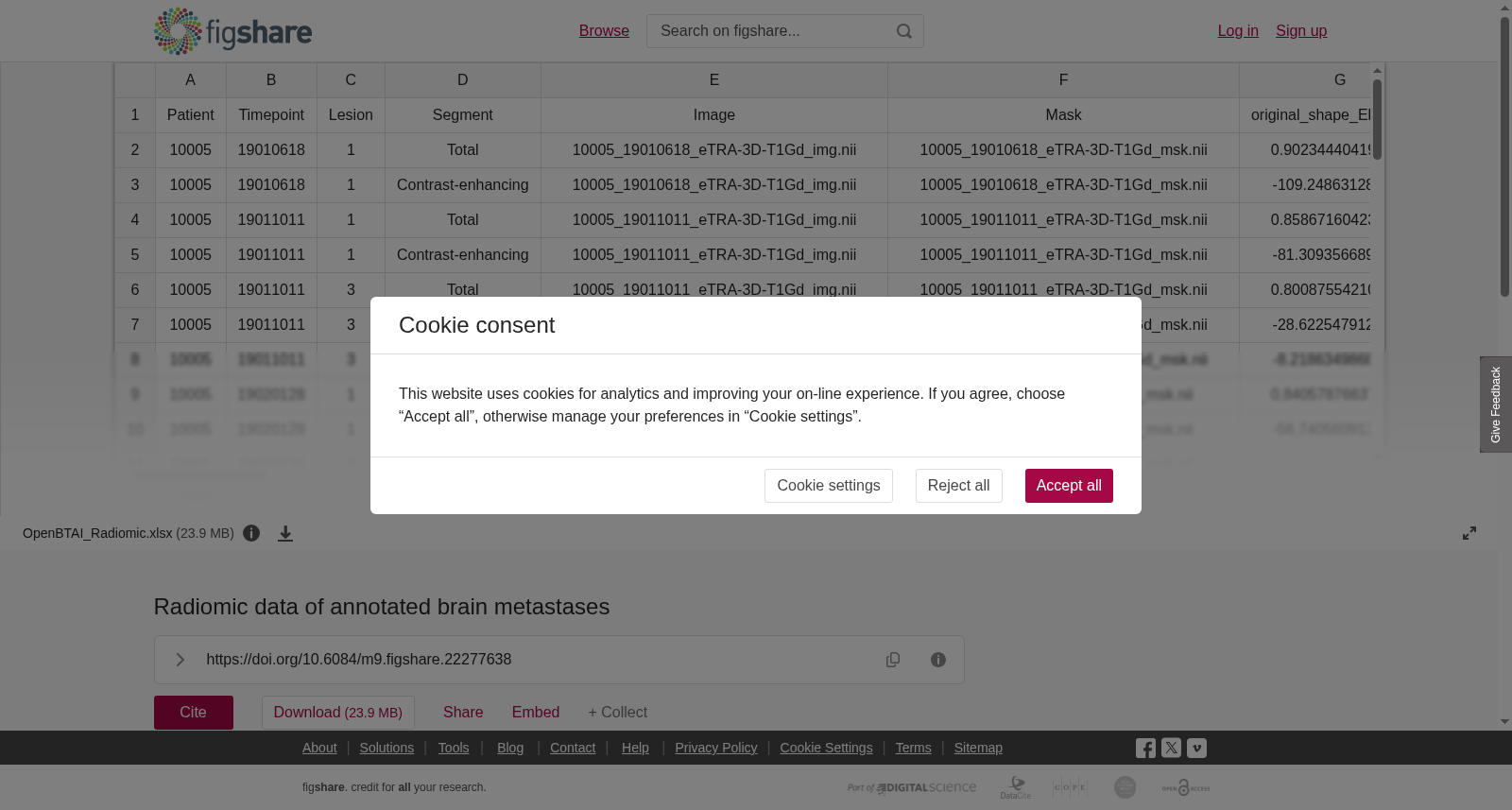Open Sitemap footer link

[978, 748]
